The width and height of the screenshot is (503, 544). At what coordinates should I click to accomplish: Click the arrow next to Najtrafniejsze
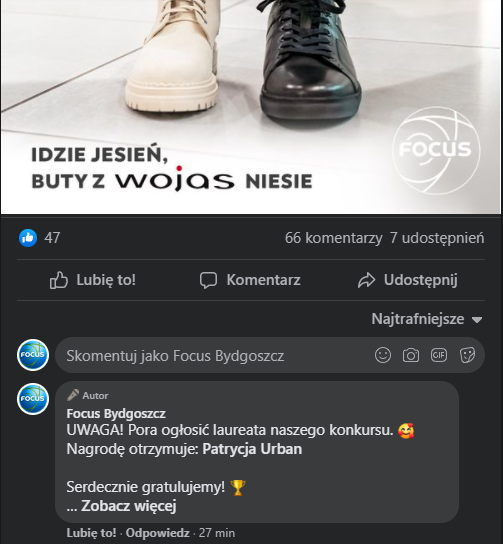(x=477, y=320)
